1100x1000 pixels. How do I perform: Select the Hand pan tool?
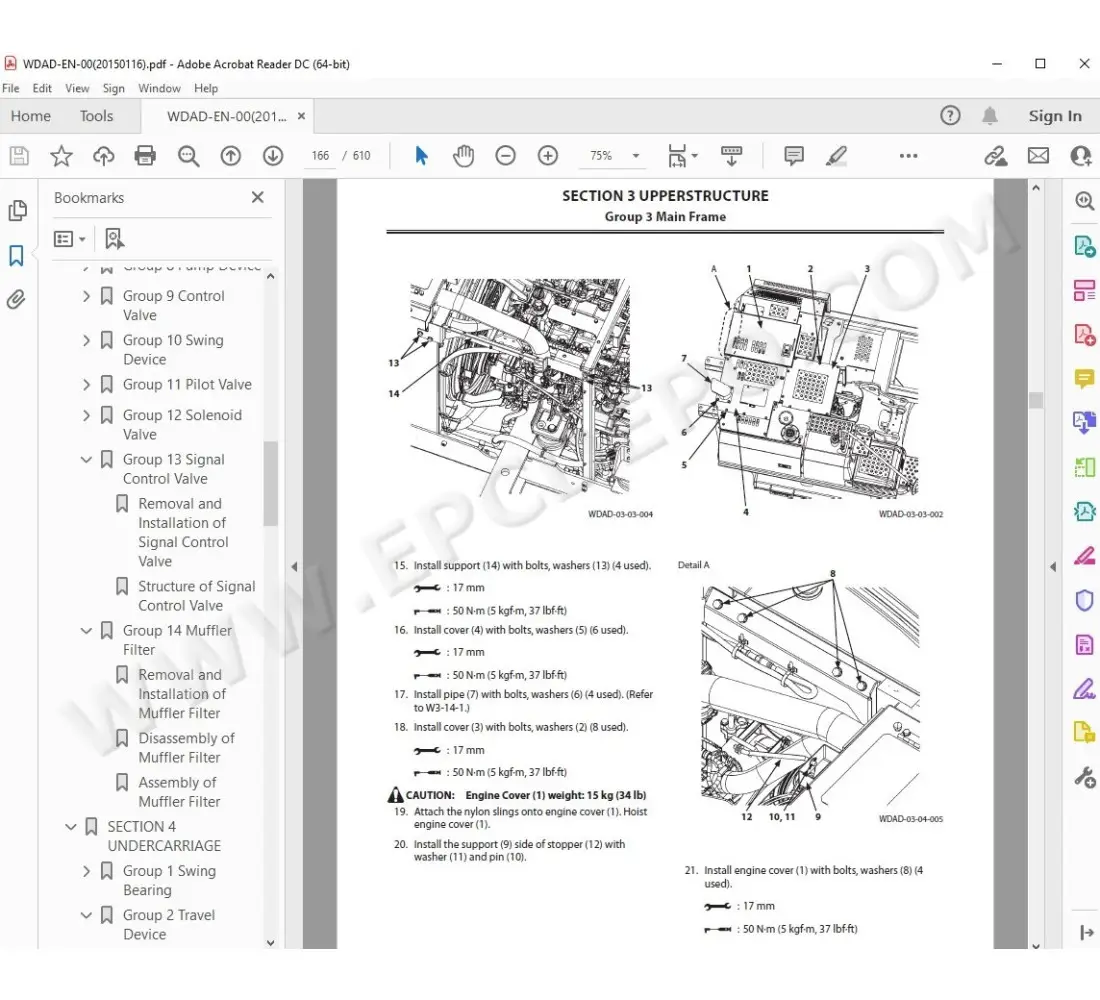click(463, 155)
